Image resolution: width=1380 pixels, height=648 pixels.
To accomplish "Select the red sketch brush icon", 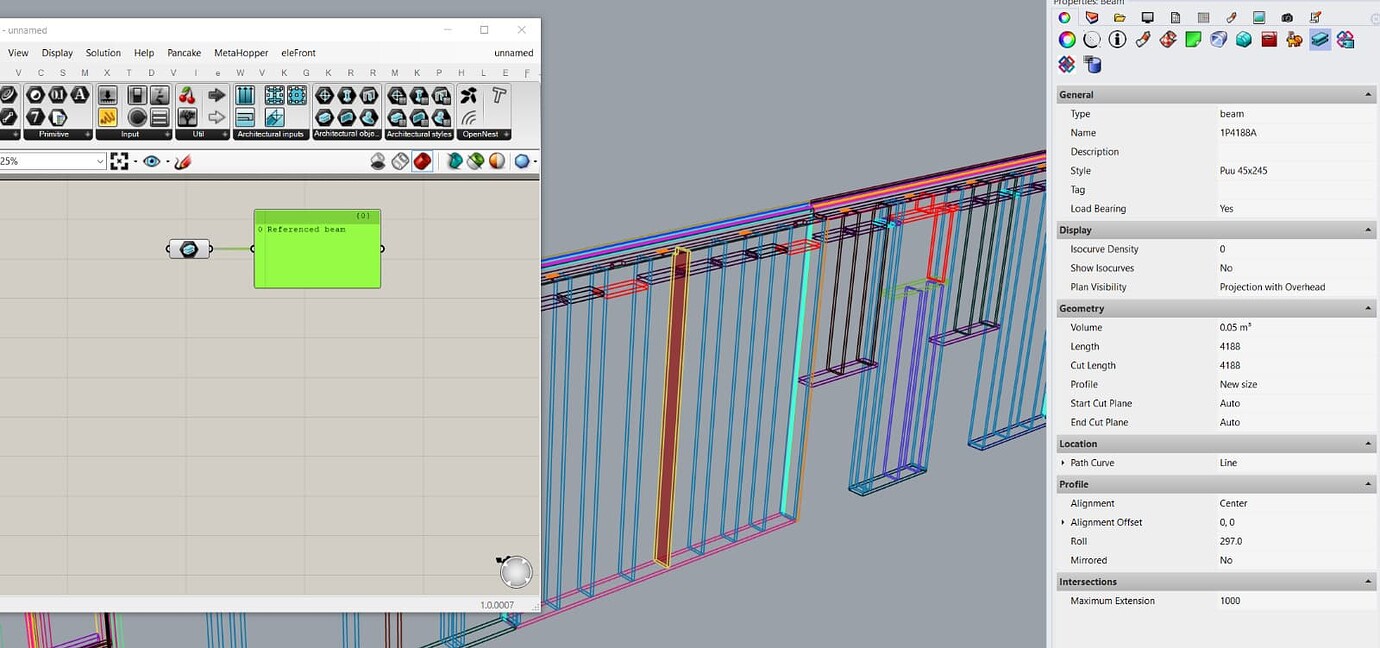I will pos(183,161).
